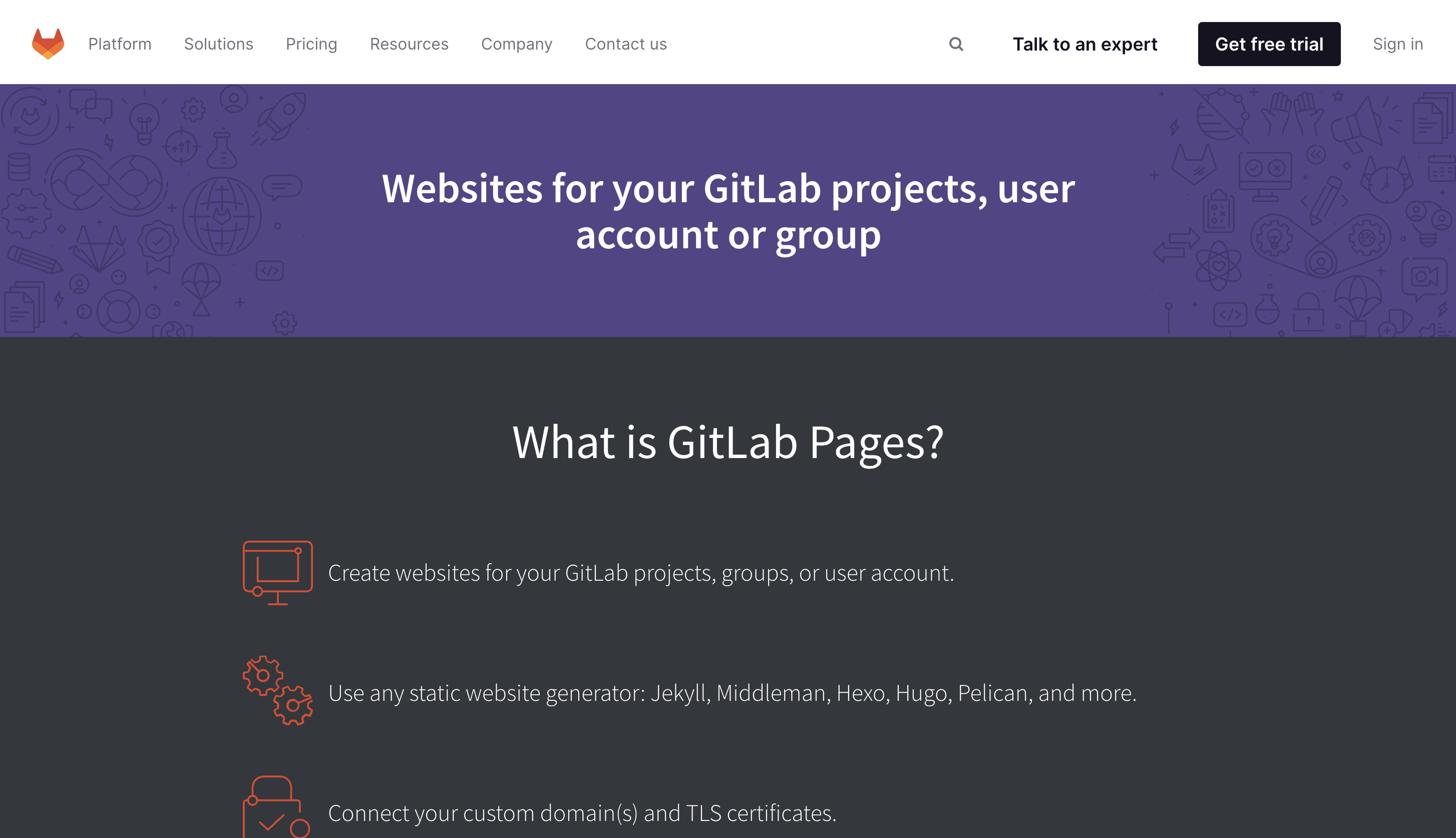
Task: Click the Talk to an expert link
Action: [1085, 44]
